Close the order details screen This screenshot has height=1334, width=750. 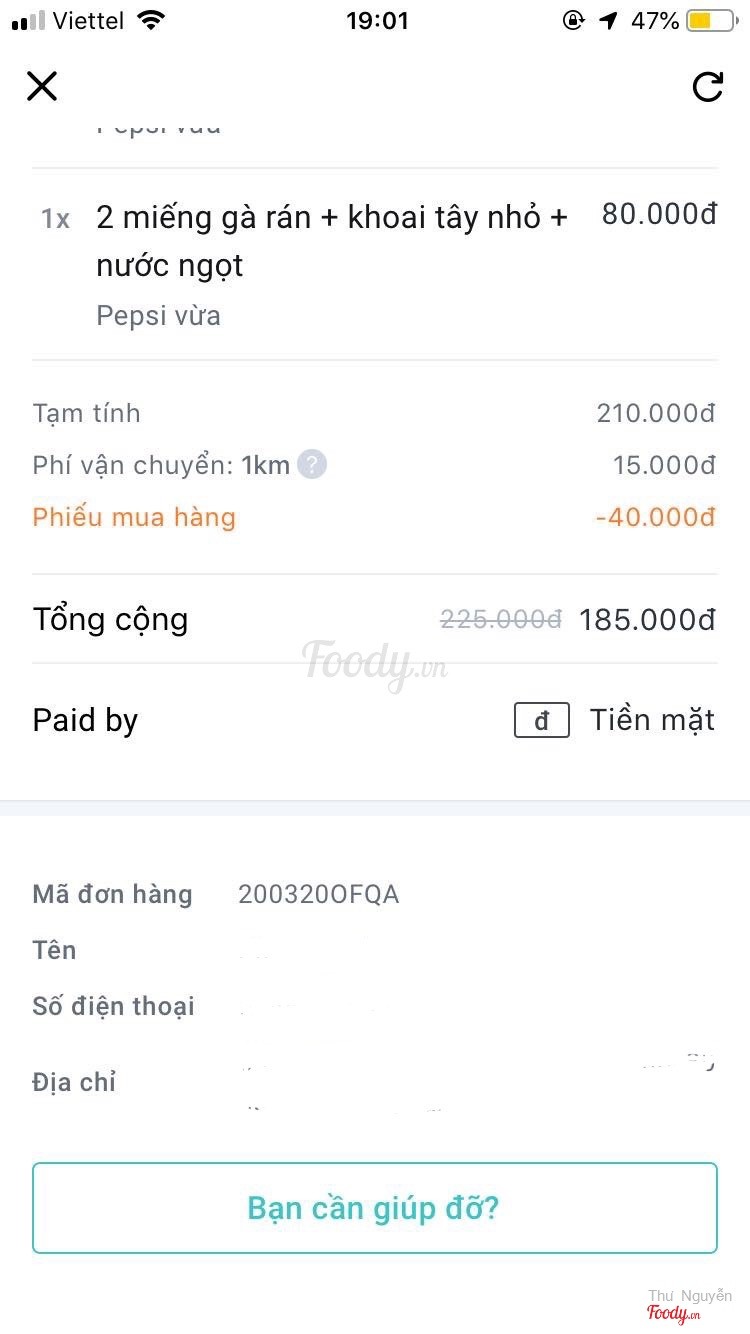[42, 86]
